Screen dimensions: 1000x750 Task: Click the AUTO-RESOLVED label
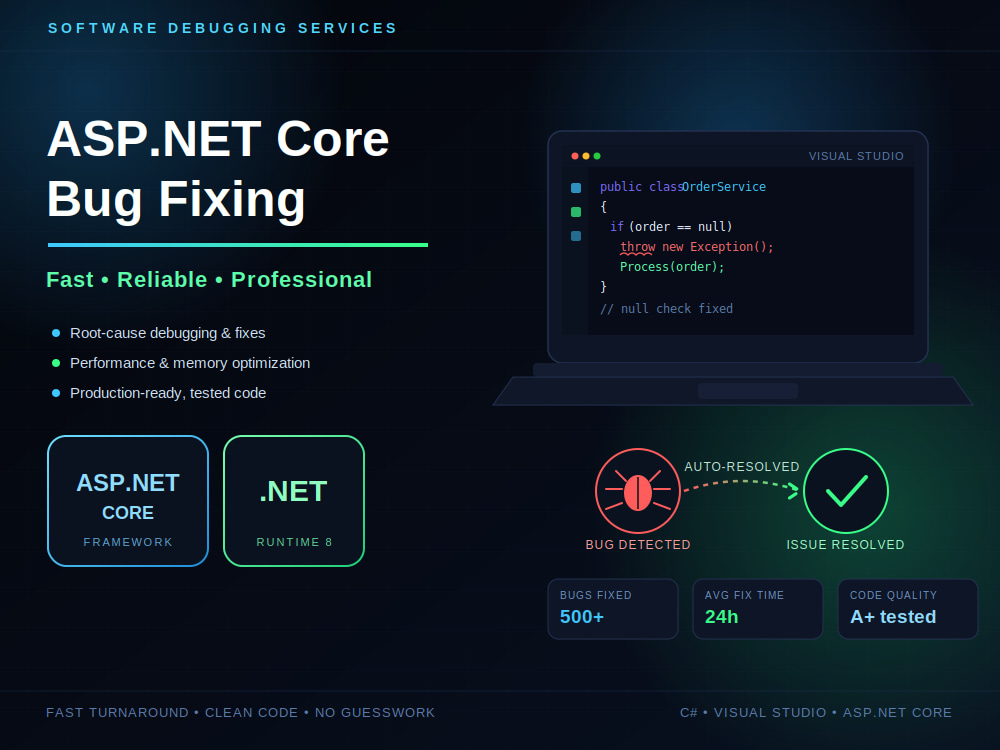(x=742, y=467)
